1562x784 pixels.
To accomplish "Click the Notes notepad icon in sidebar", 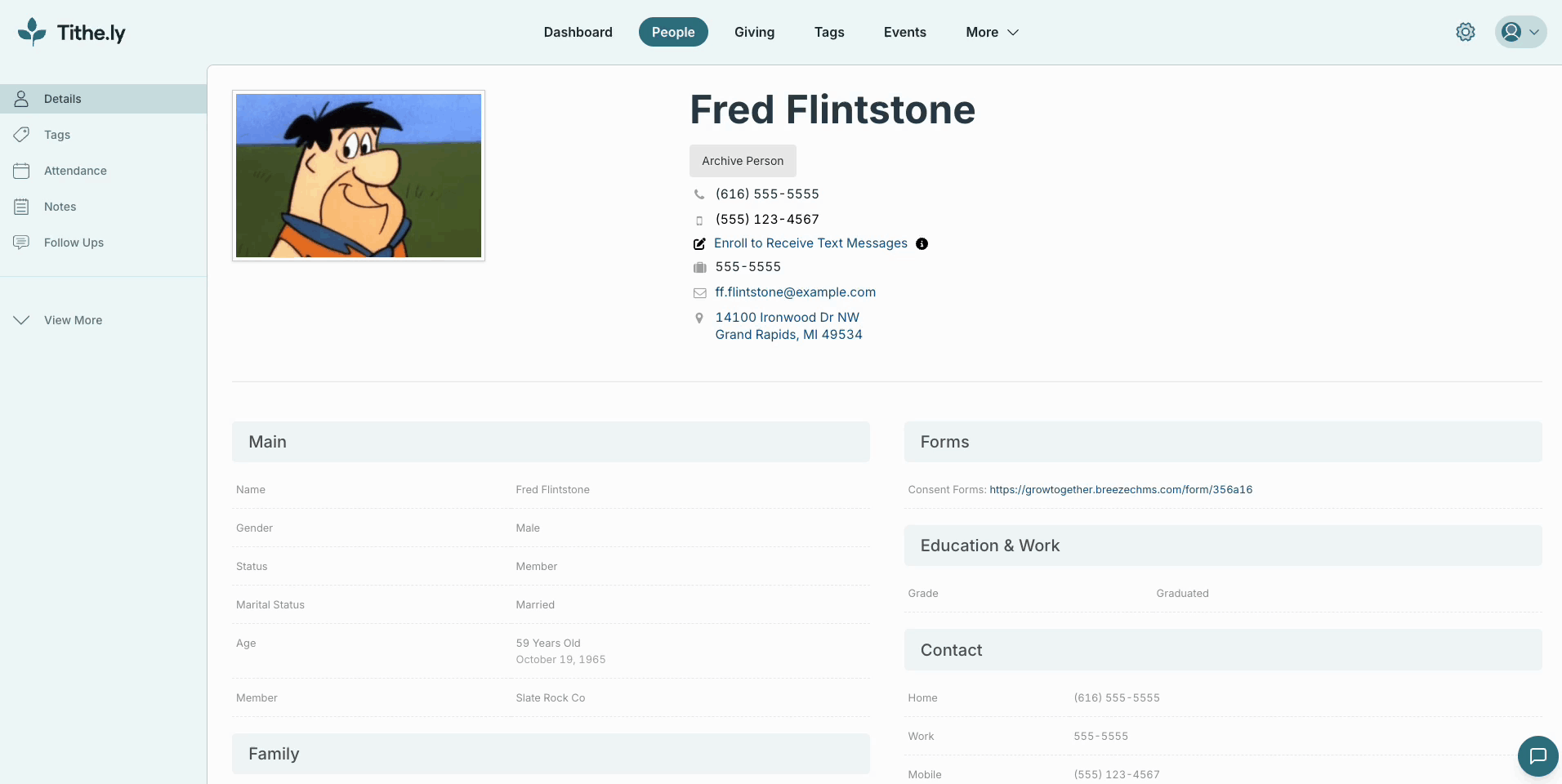I will pos(22,207).
